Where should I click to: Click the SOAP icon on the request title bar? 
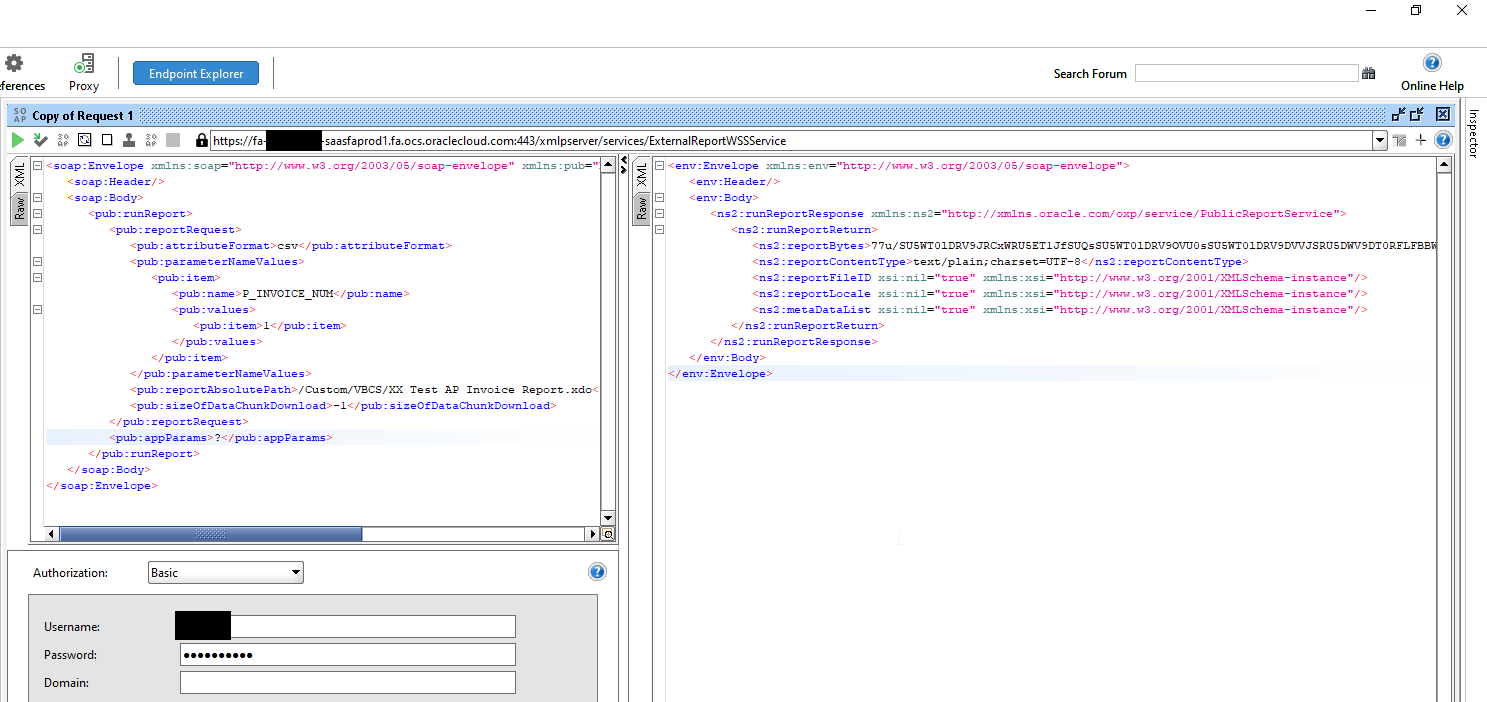tap(20, 115)
